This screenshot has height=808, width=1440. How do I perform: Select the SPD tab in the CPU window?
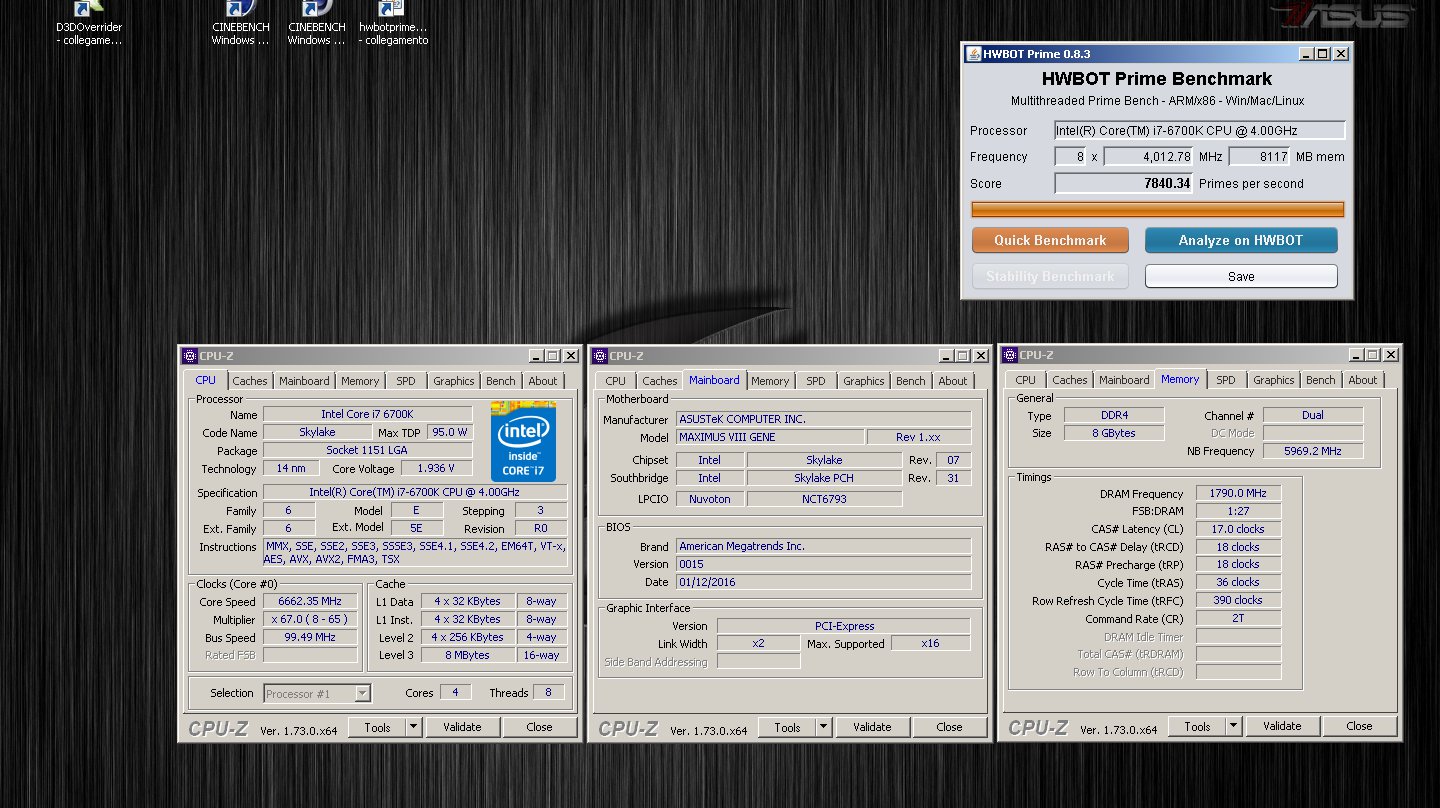[405, 381]
